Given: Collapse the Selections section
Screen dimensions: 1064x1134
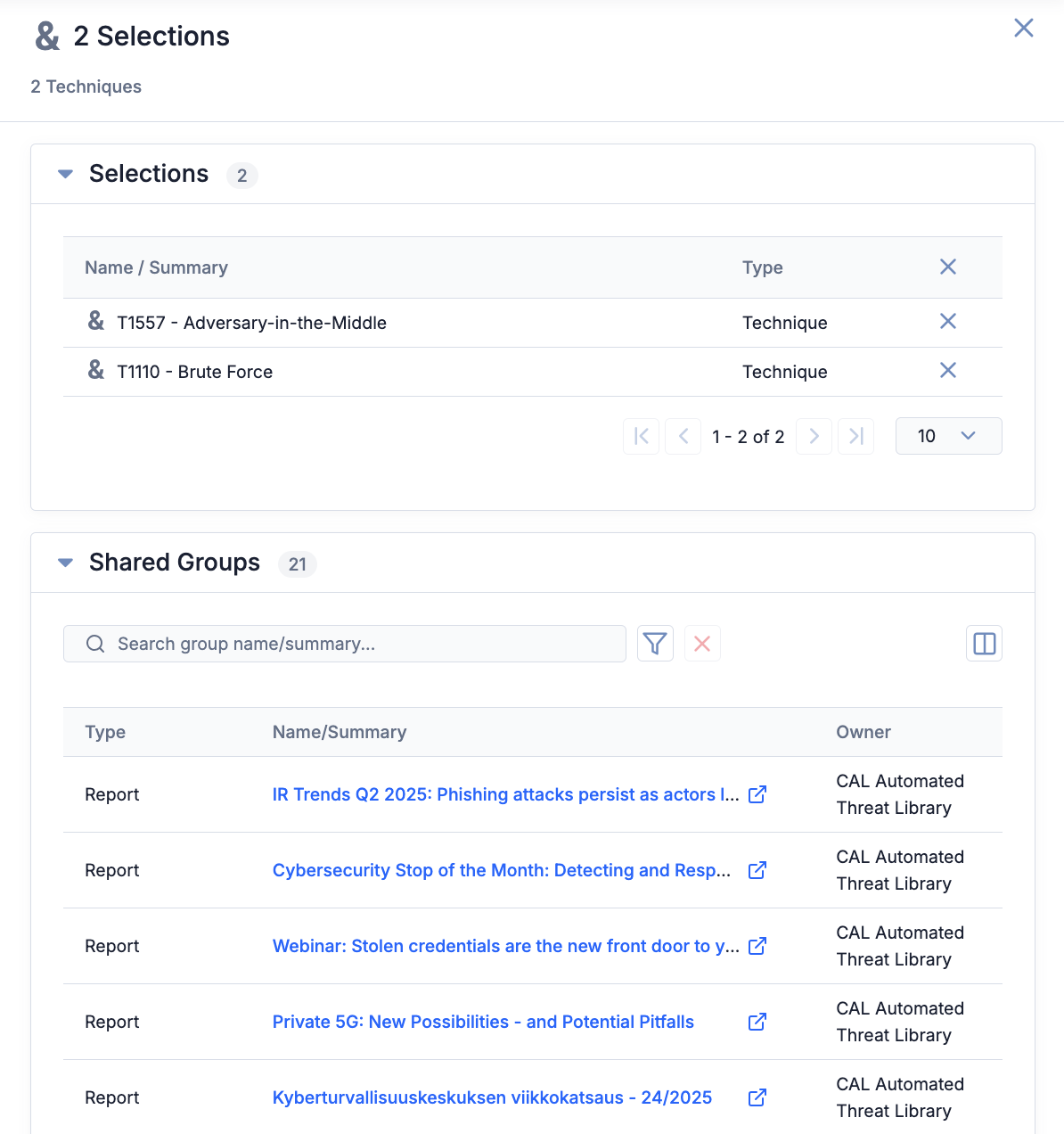Looking at the screenshot, I should point(65,174).
